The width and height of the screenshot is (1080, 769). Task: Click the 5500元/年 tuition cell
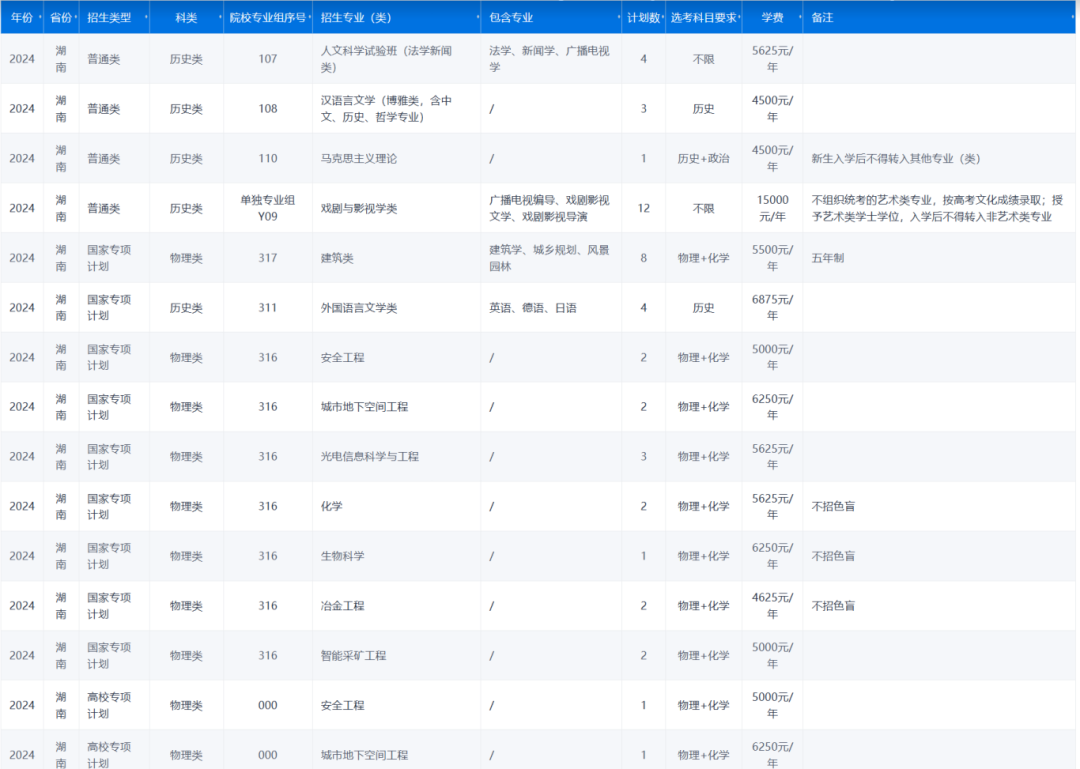772,258
